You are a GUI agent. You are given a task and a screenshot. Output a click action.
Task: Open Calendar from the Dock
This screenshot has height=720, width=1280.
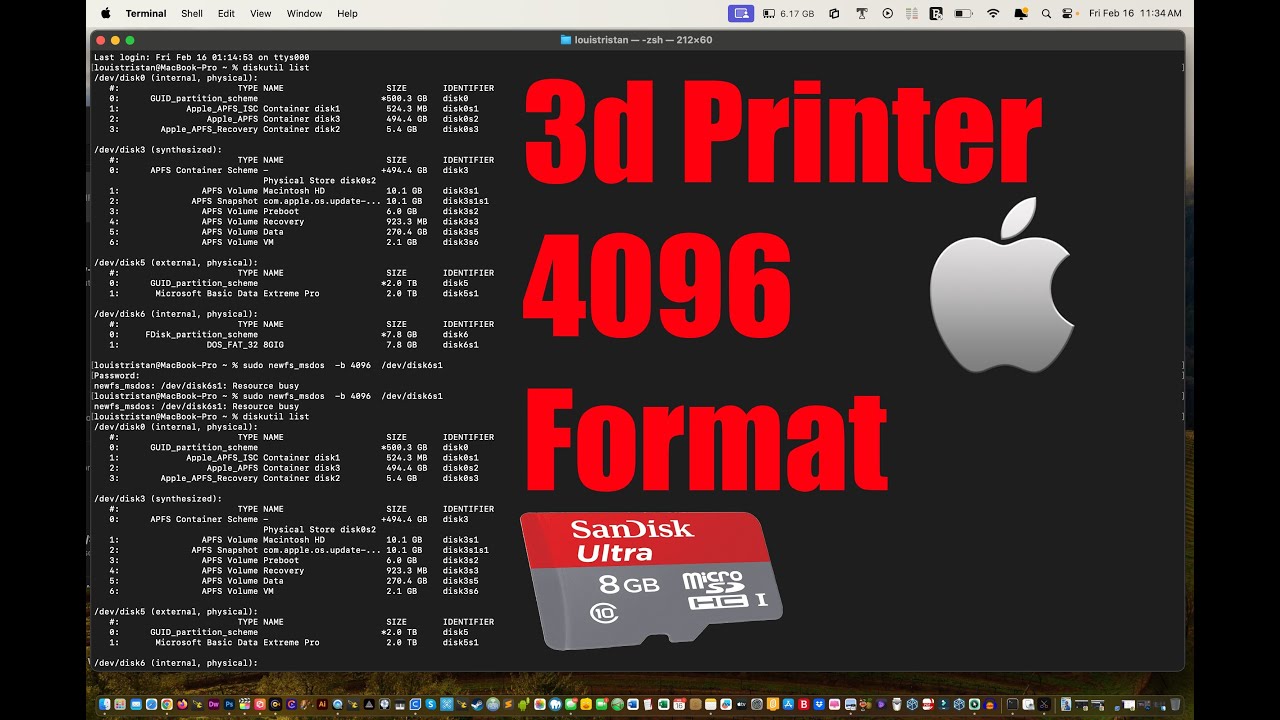(x=679, y=704)
